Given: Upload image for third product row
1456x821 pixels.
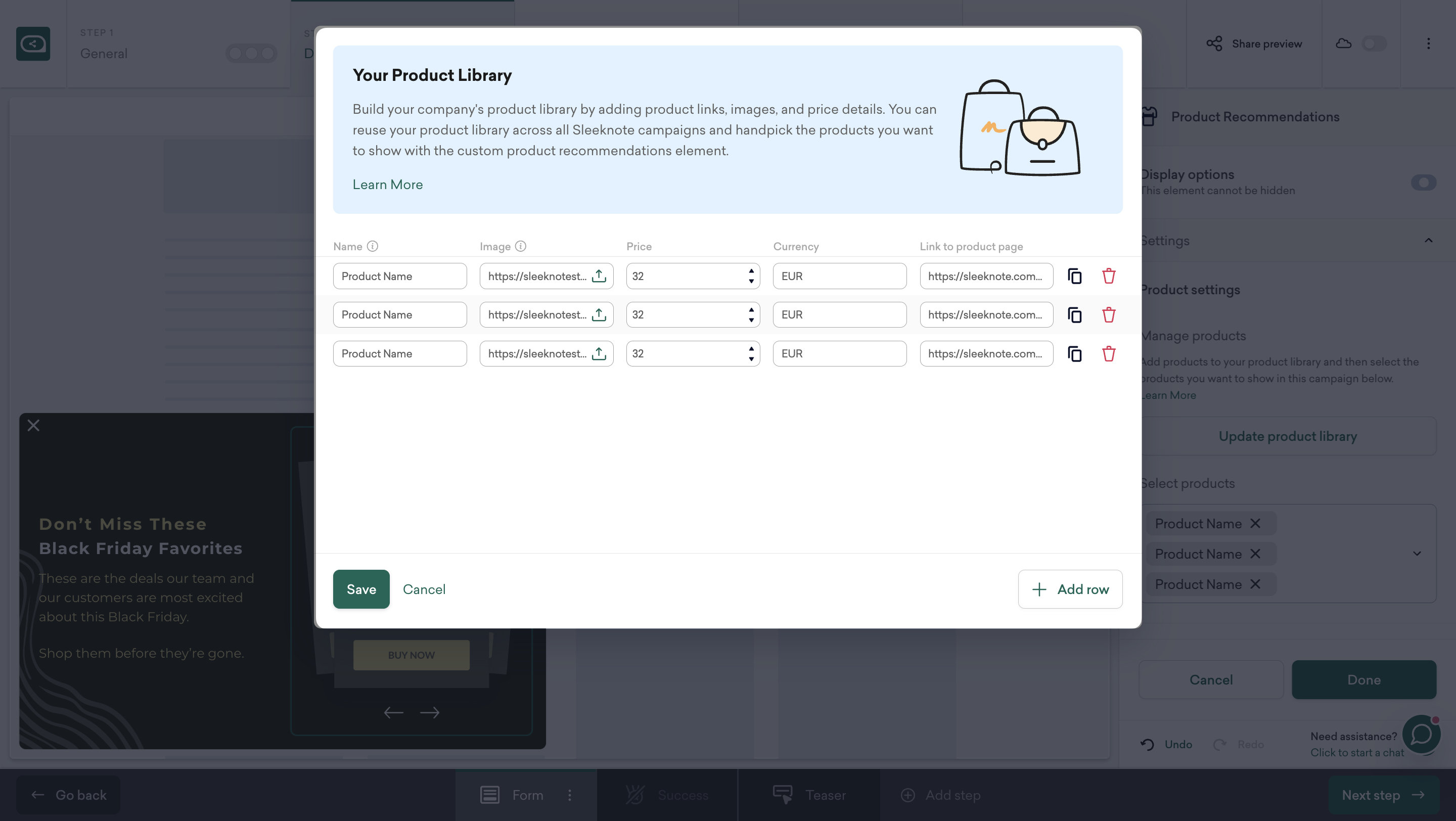Looking at the screenshot, I should pyautogui.click(x=599, y=354).
